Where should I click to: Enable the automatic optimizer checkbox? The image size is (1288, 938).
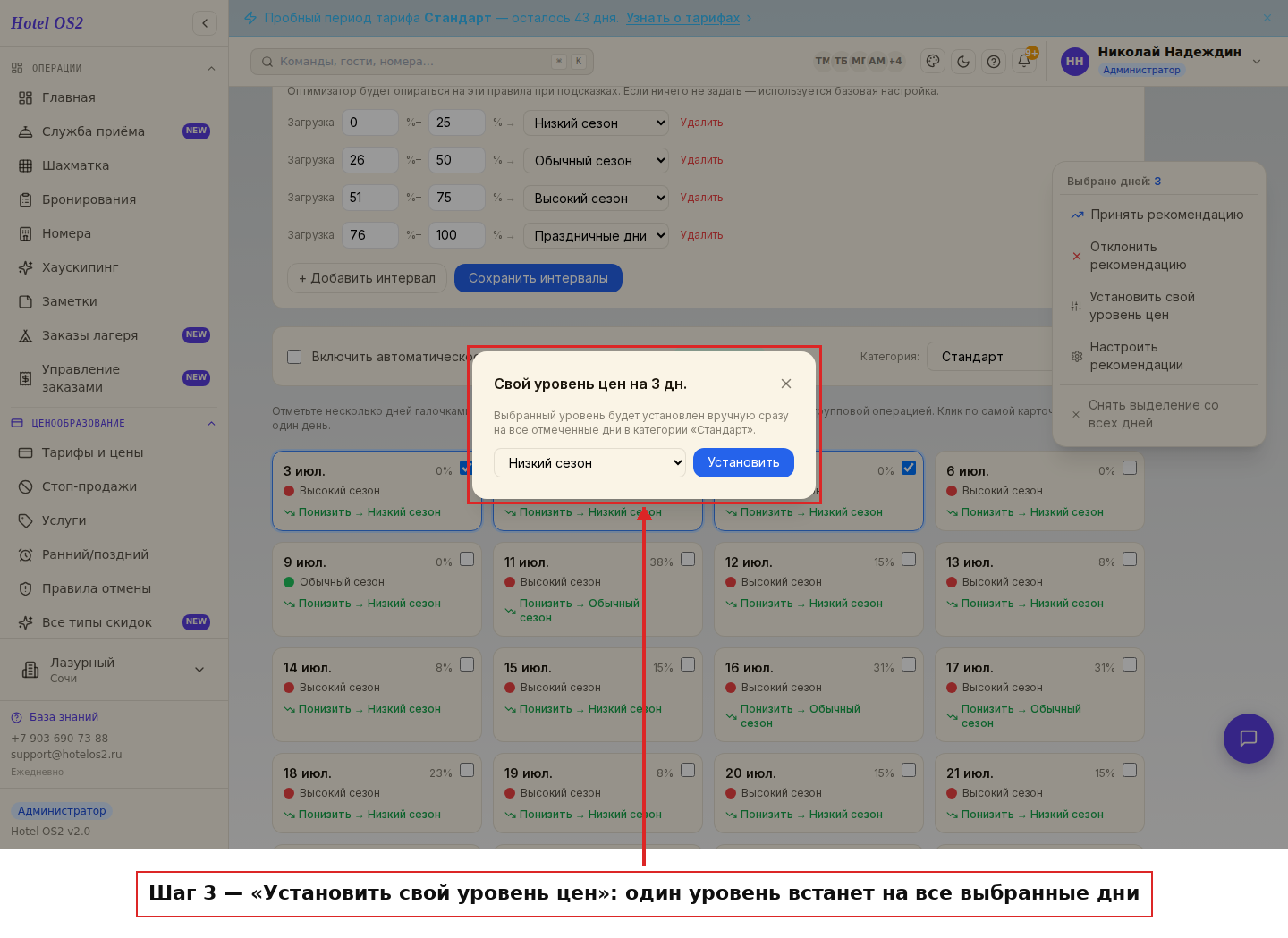tap(294, 357)
